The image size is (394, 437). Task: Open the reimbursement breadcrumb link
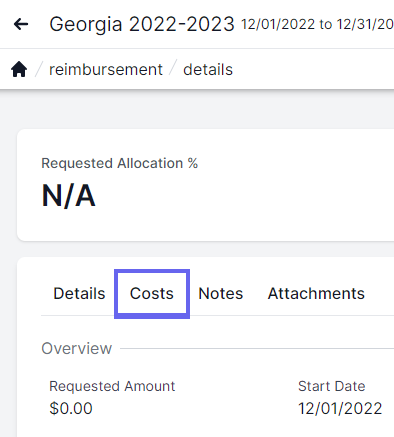coord(106,70)
